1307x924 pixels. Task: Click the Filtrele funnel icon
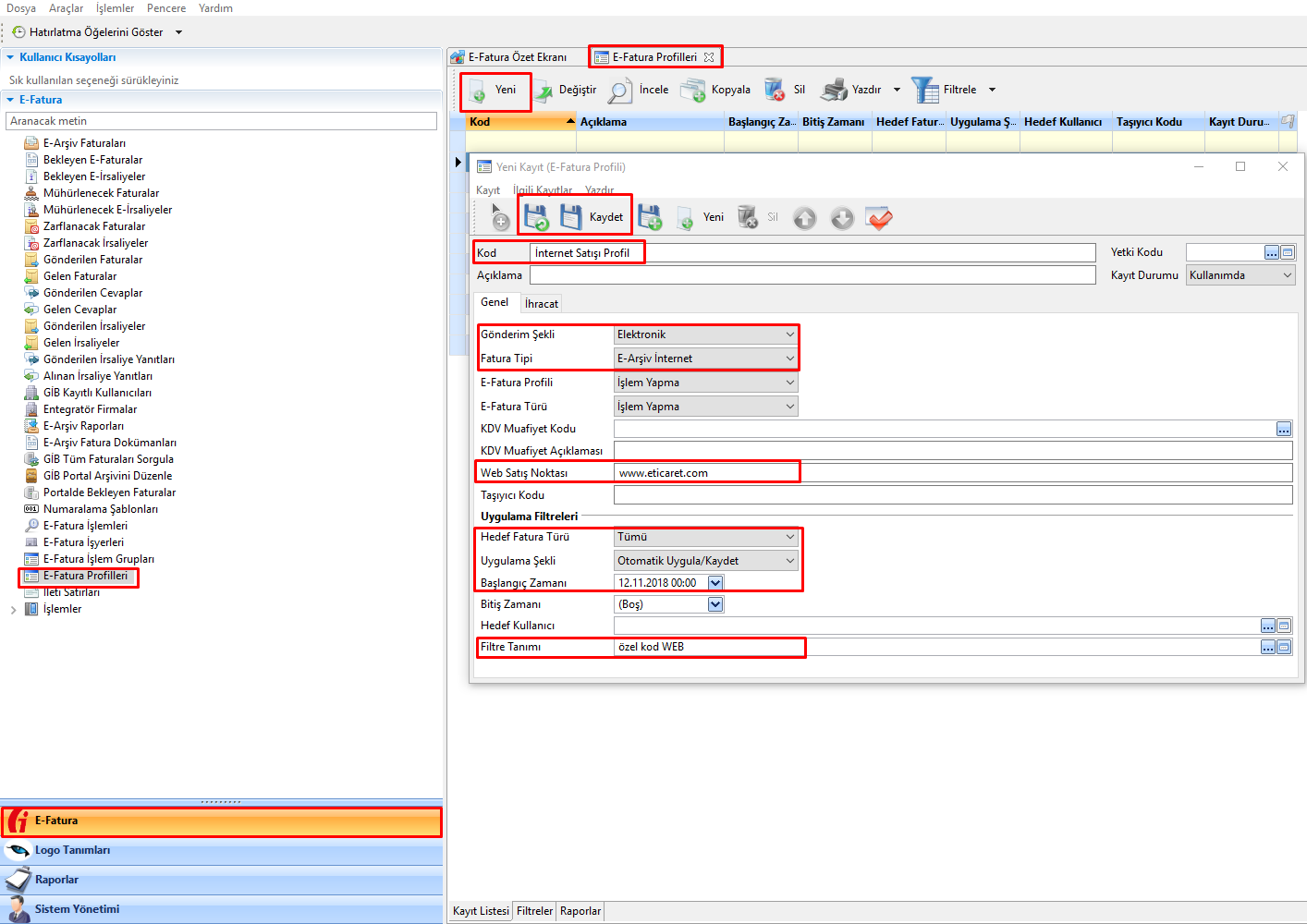(x=924, y=91)
